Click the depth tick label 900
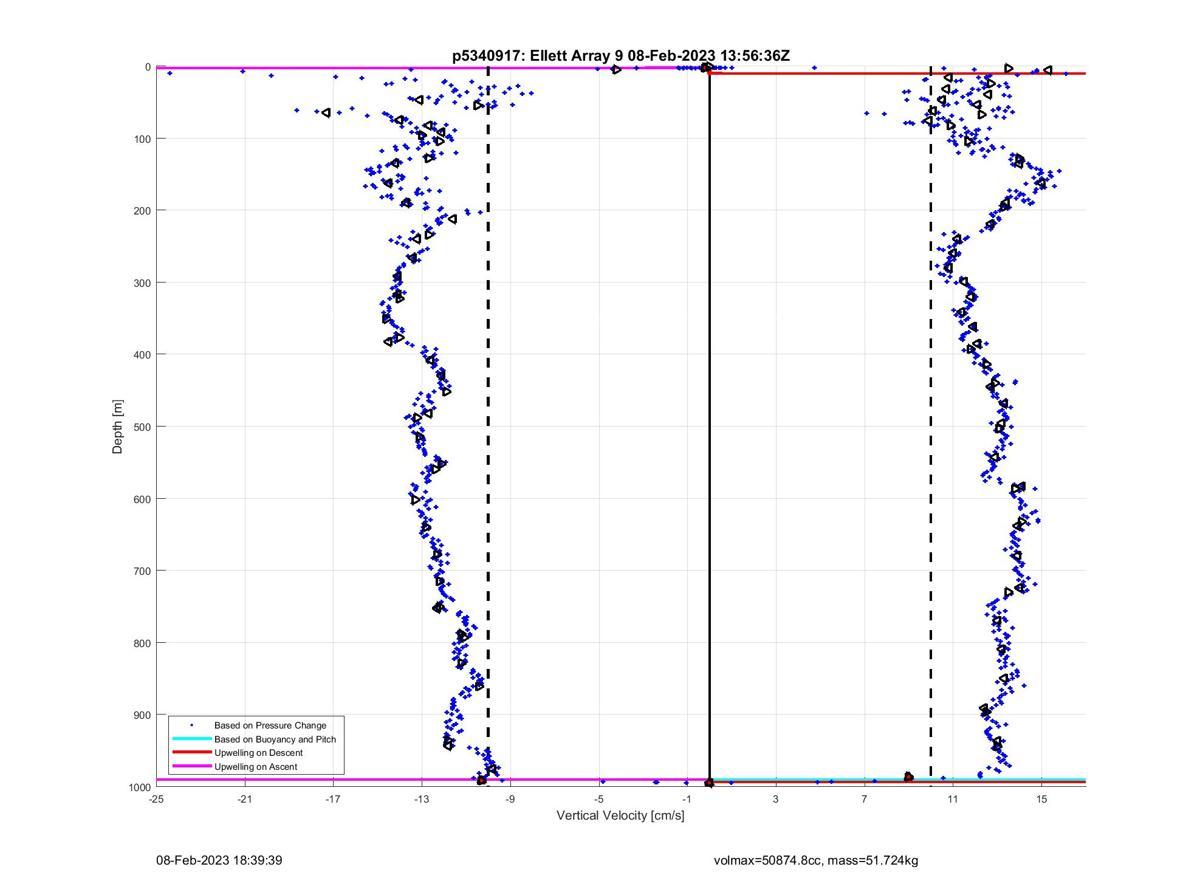 click(141, 715)
